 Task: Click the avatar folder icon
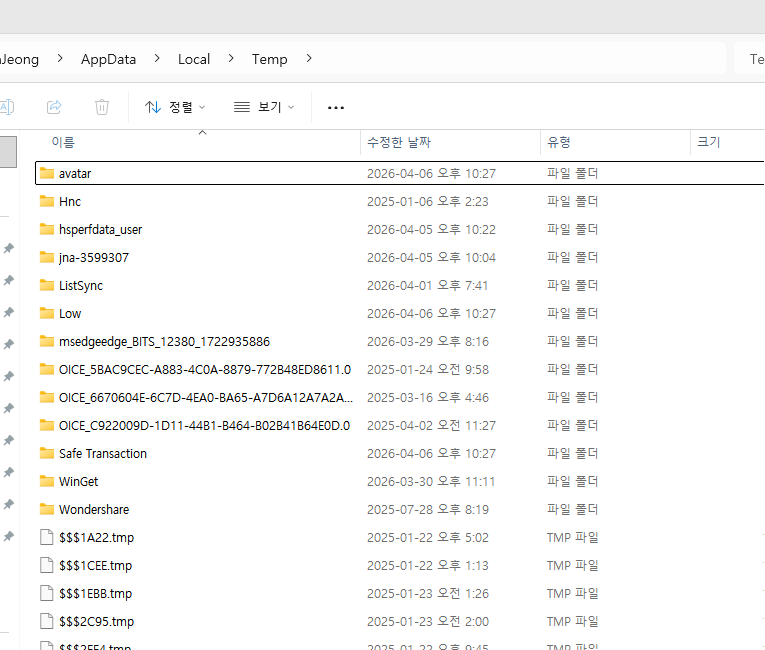(x=47, y=173)
